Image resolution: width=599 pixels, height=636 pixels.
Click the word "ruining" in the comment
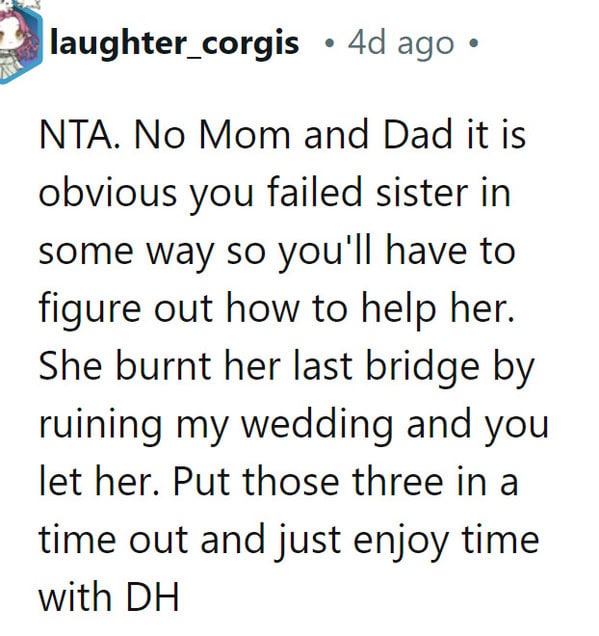101,425
